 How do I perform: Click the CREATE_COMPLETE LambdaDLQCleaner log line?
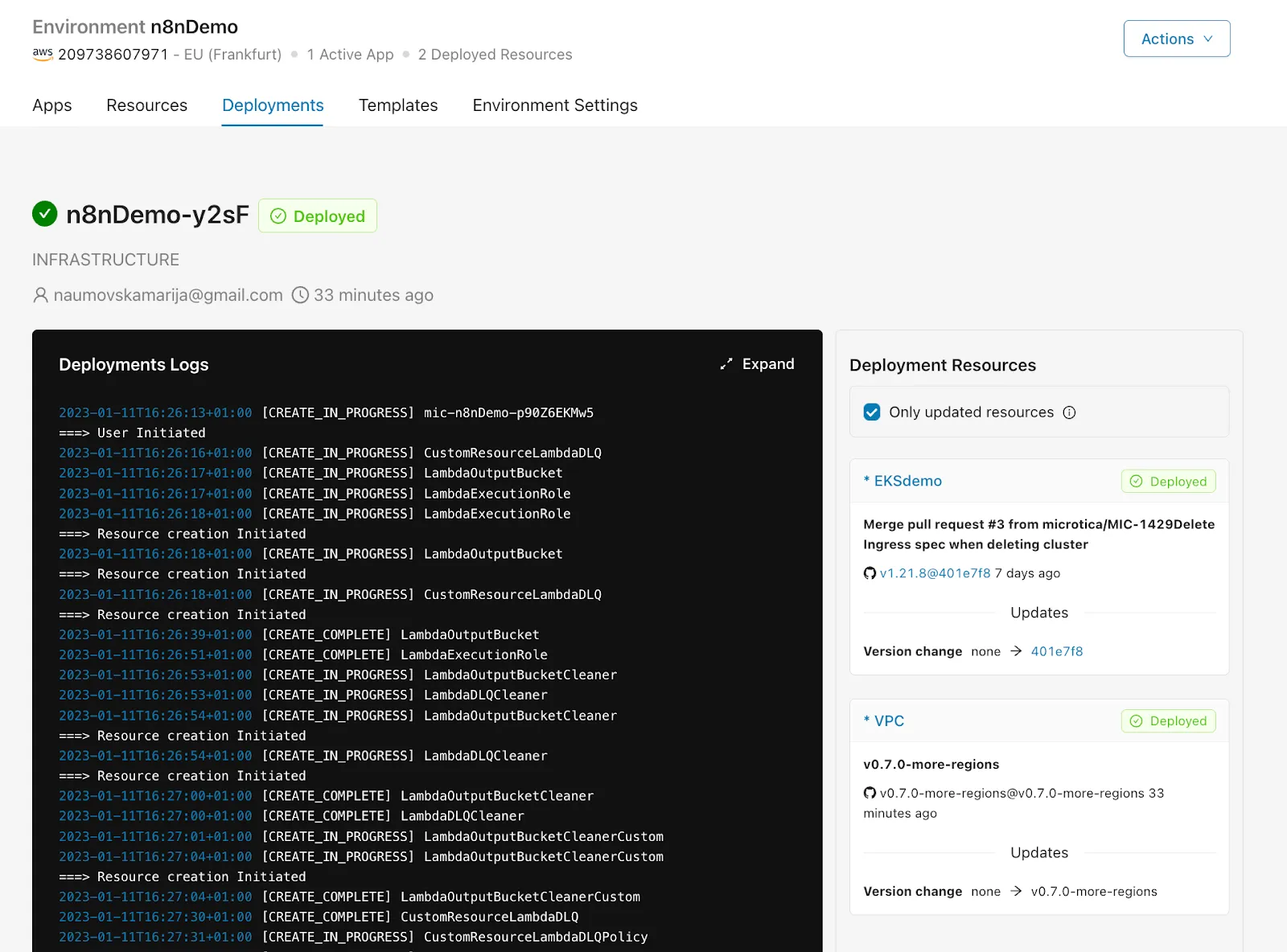click(291, 815)
